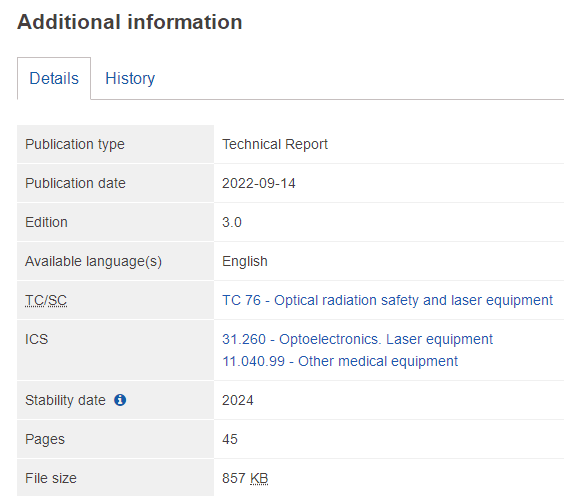Screen dimensions: 564x496
Task: Click the ICS label cell
Action: pos(115,350)
